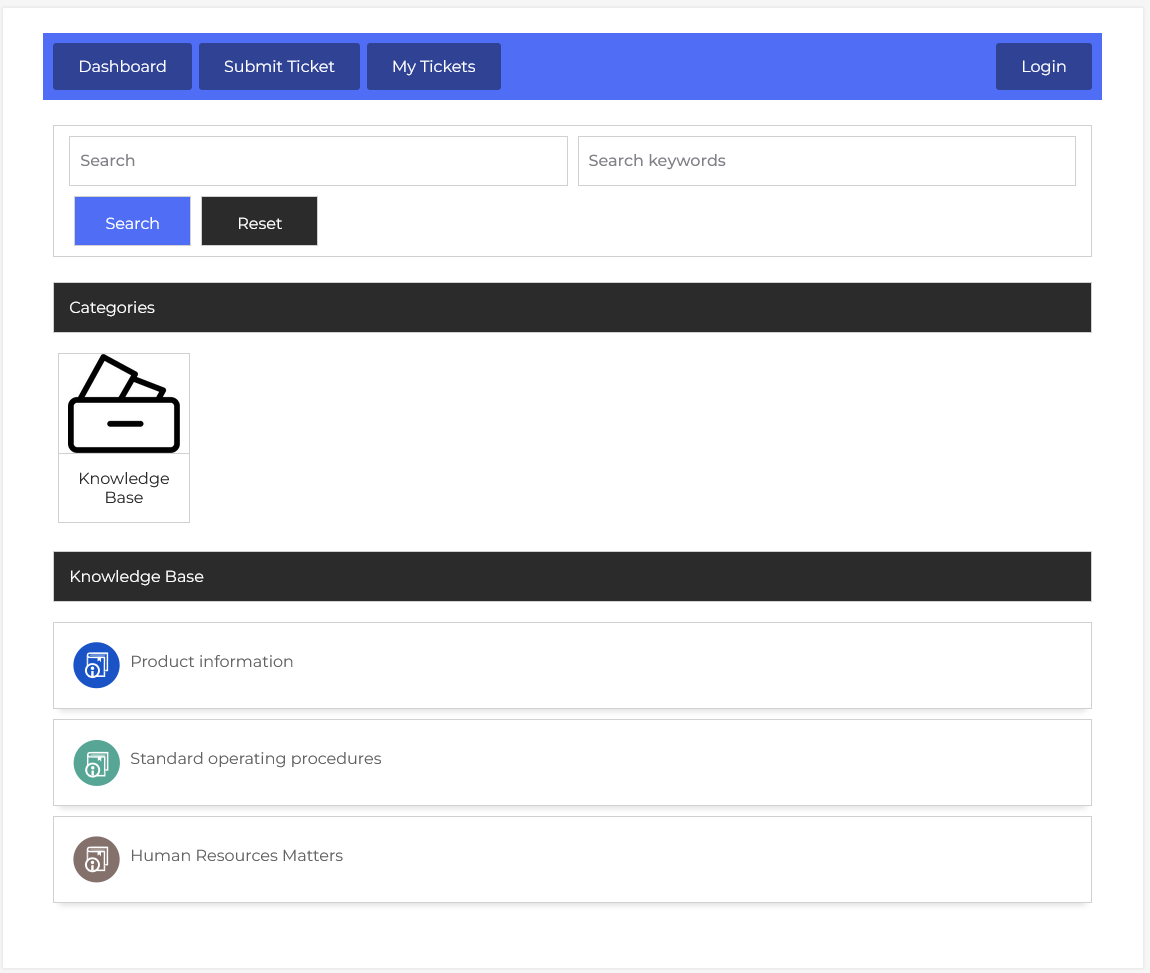1150x973 pixels.
Task: Go to Submit Ticket
Action: (x=279, y=67)
